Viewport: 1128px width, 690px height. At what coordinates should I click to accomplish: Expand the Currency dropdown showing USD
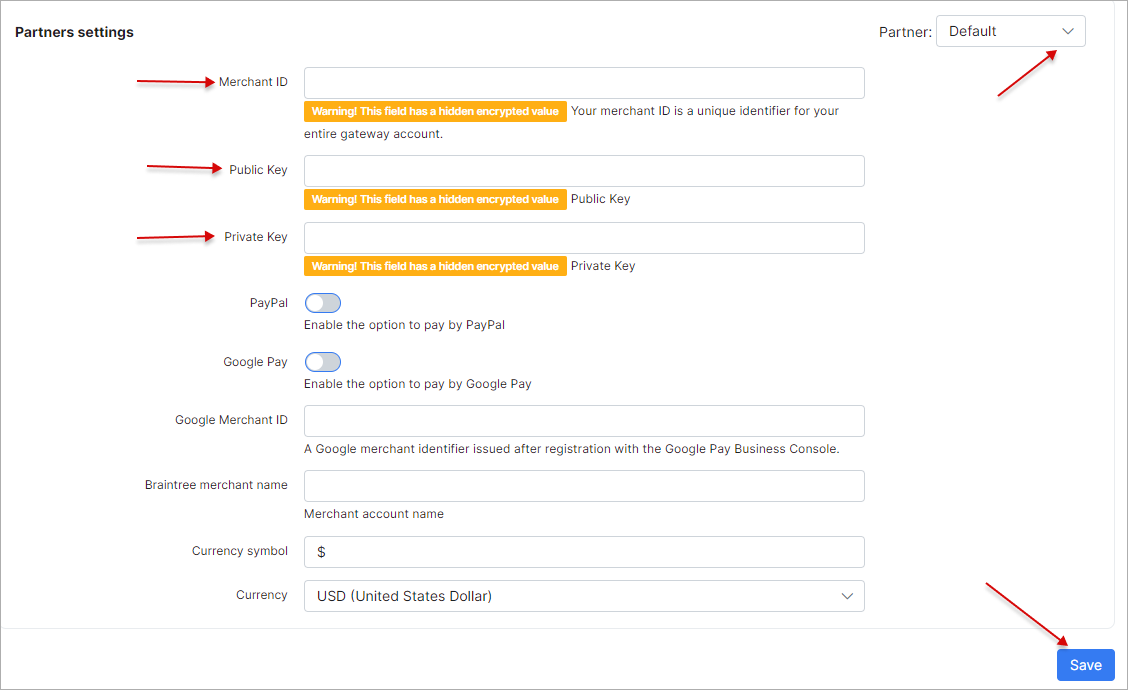[583, 596]
